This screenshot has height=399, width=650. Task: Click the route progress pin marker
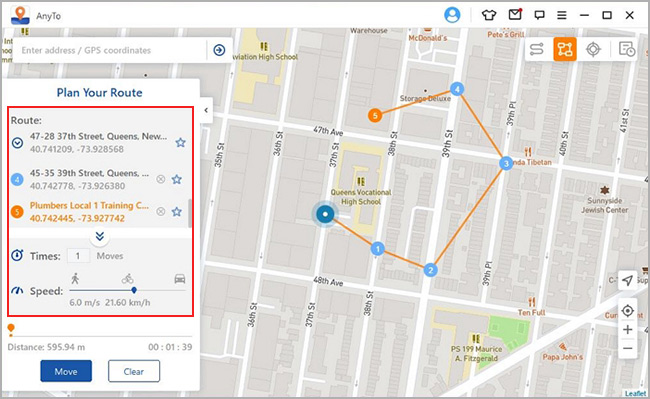(x=11, y=329)
